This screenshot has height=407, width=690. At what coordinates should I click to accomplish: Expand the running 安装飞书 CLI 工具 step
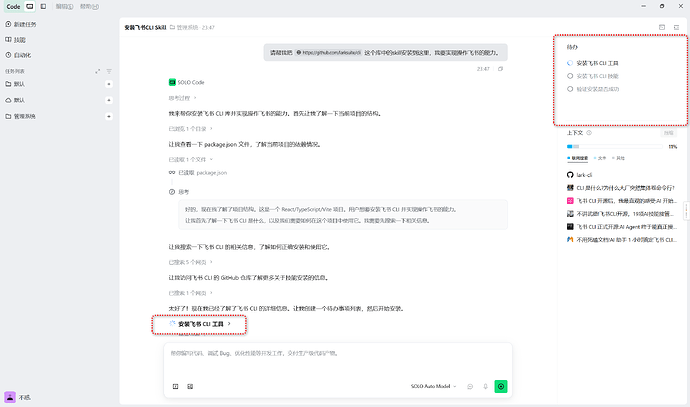pyautogui.click(x=200, y=324)
